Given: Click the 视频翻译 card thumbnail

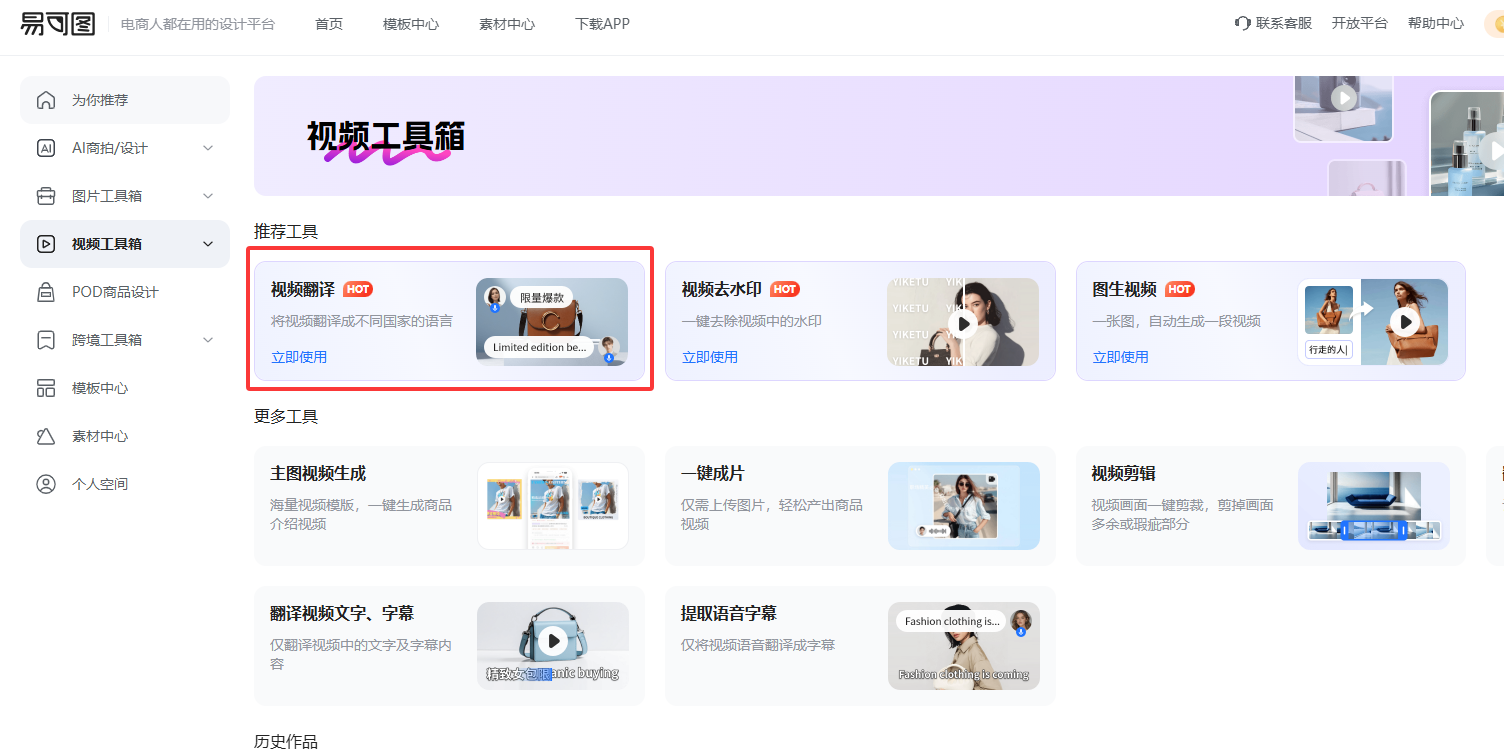Looking at the screenshot, I should coord(552,321).
